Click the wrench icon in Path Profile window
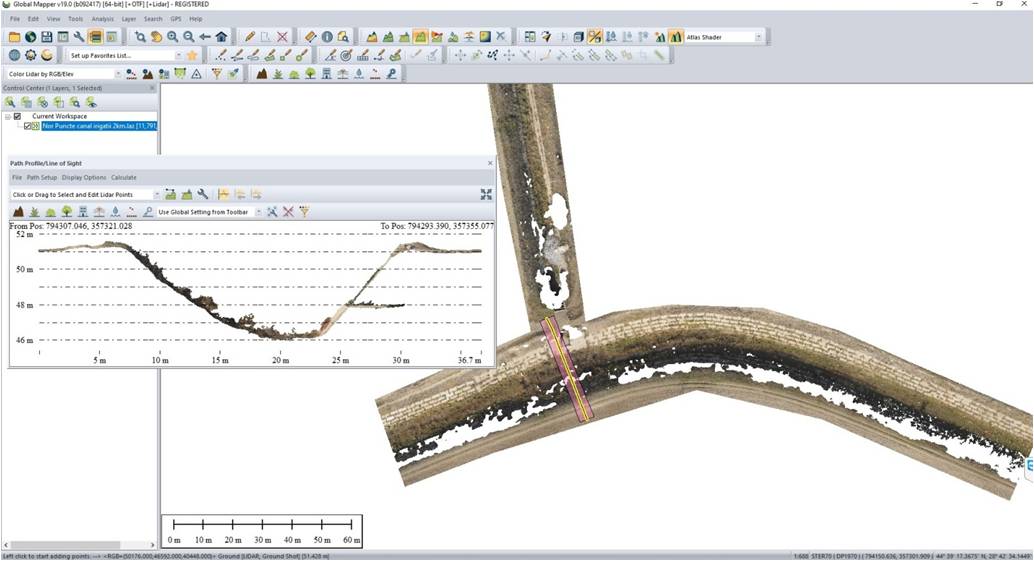 [203, 195]
